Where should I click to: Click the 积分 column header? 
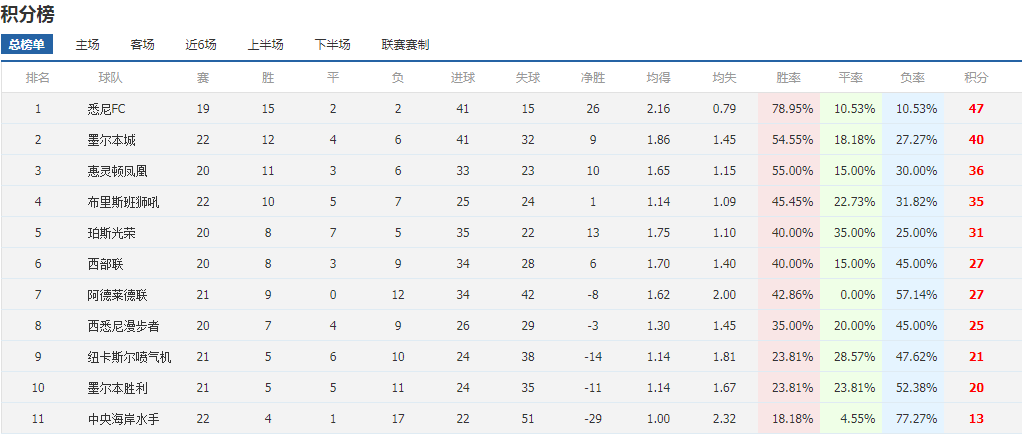(x=976, y=77)
